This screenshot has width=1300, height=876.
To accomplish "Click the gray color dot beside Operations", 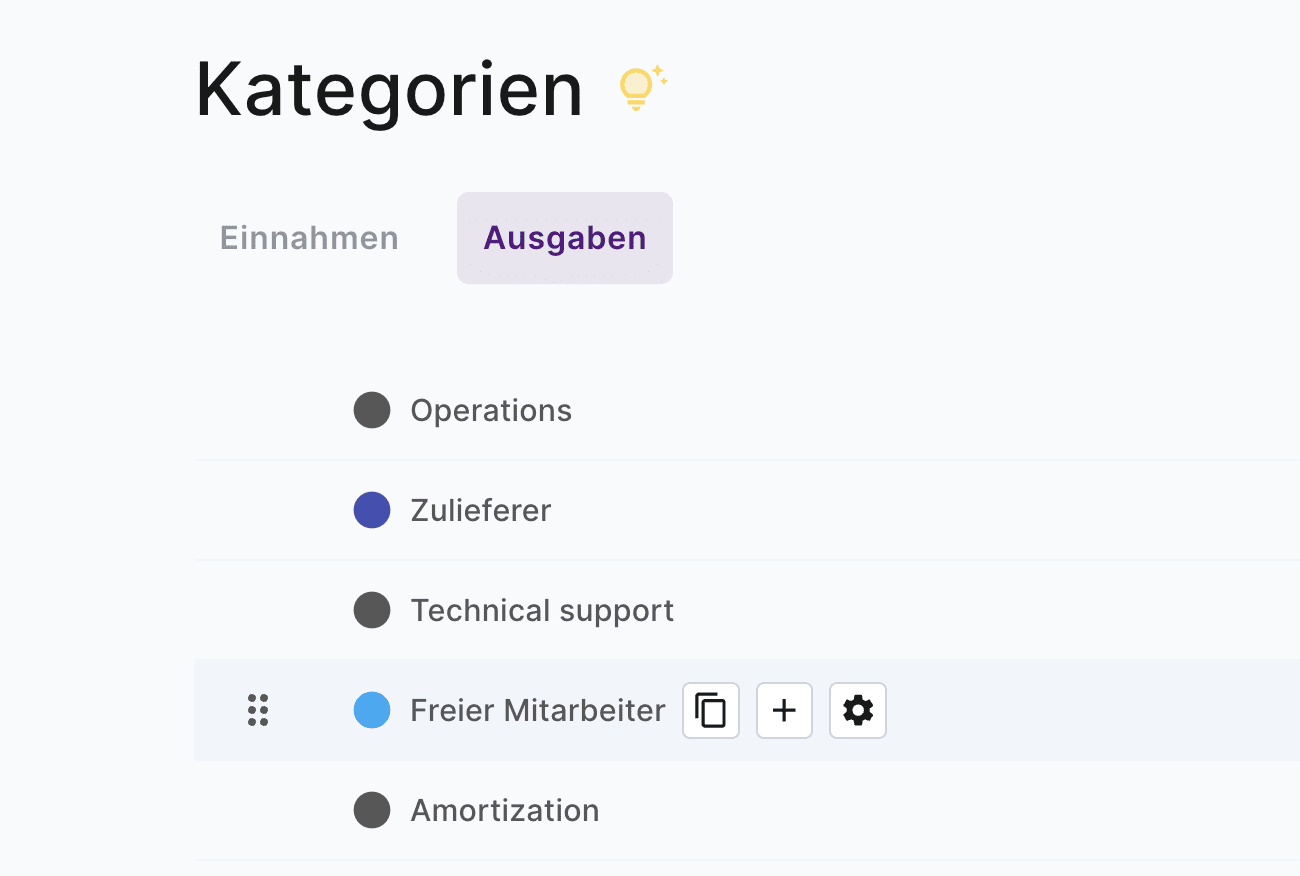I will pyautogui.click(x=372, y=410).
